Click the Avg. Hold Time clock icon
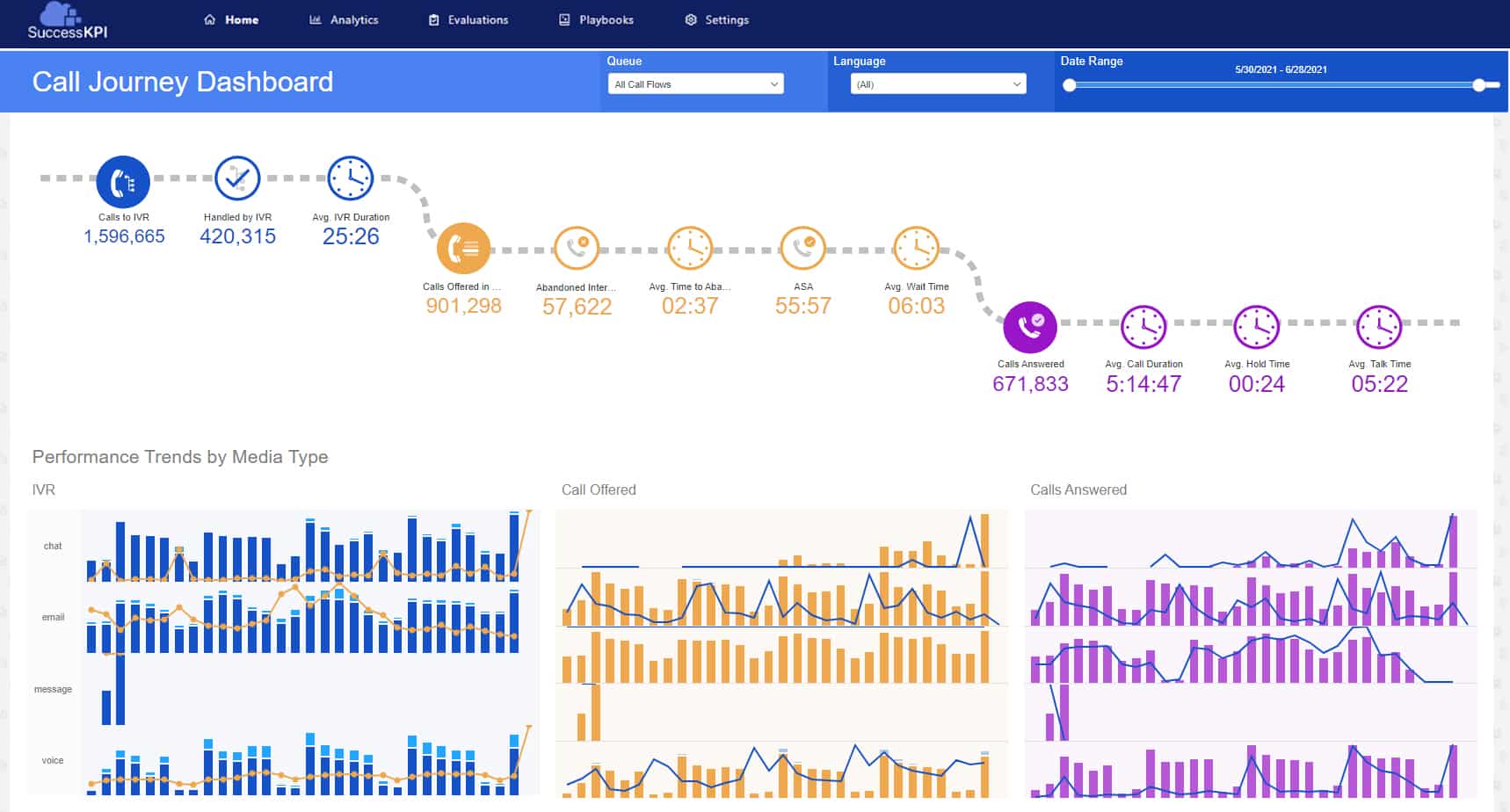This screenshot has width=1510, height=812. click(1256, 324)
